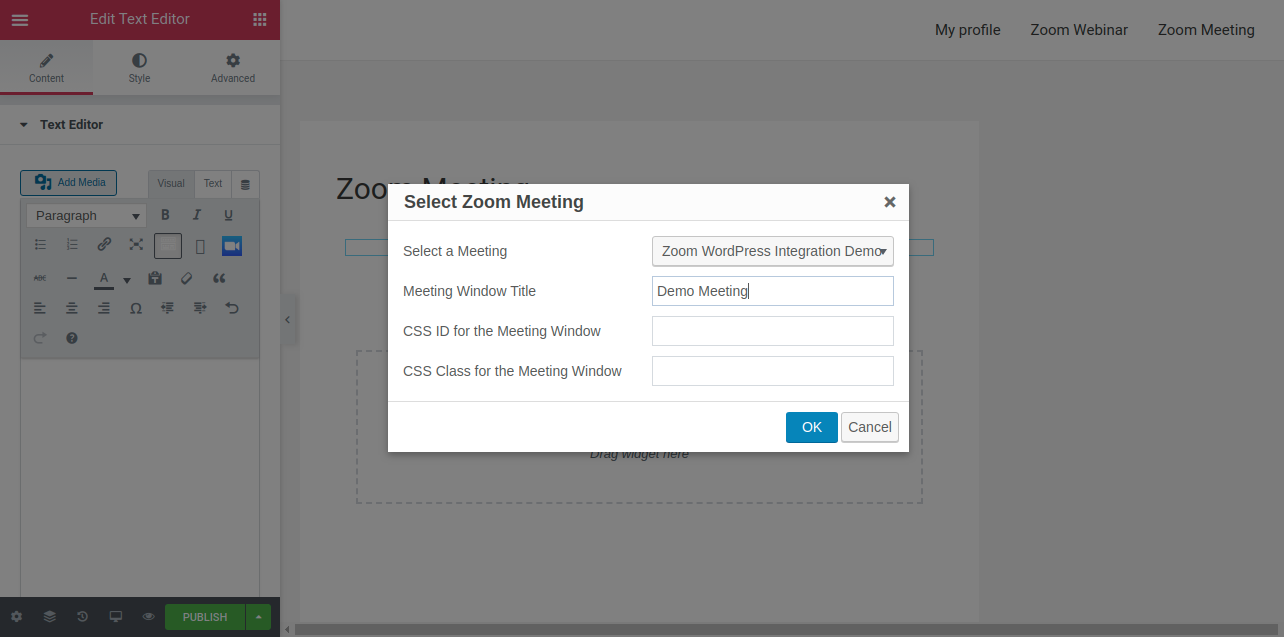
Task: Click the CSS Class input field
Action: (x=773, y=371)
